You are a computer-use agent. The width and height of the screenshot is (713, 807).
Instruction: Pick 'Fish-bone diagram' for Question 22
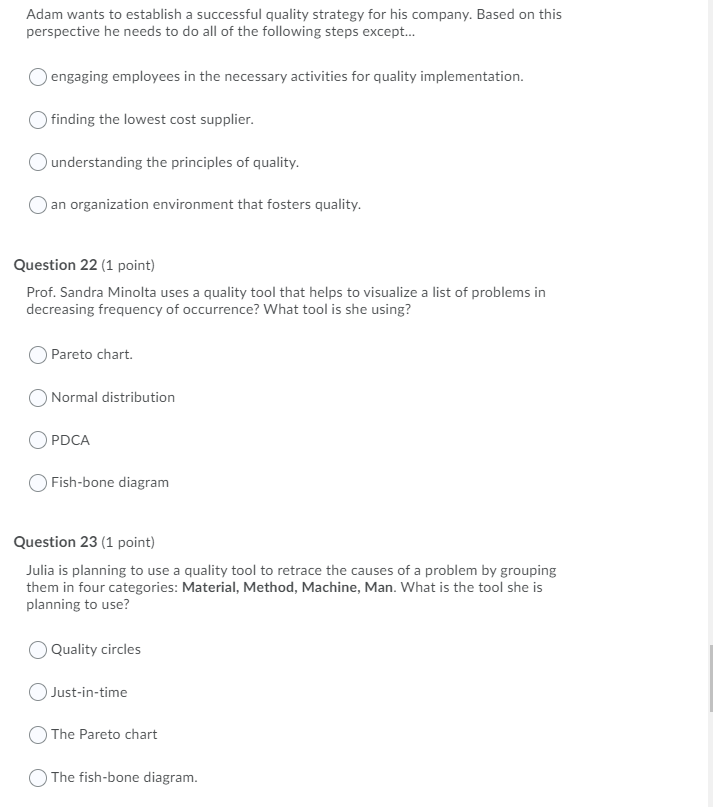(37, 483)
